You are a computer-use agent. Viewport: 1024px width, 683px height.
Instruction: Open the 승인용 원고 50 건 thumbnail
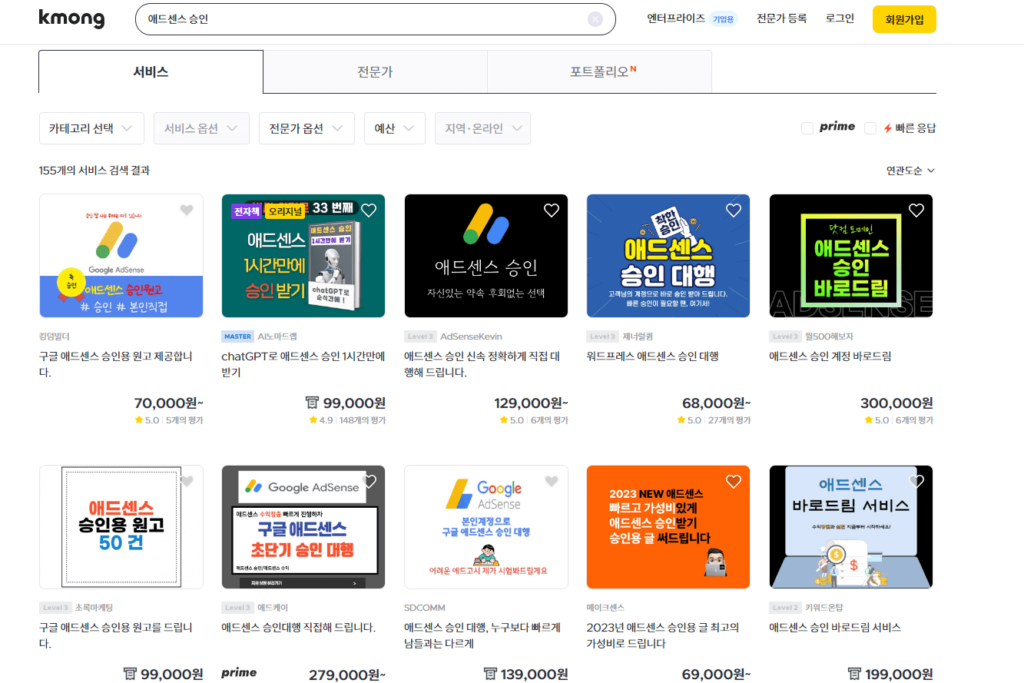point(121,527)
